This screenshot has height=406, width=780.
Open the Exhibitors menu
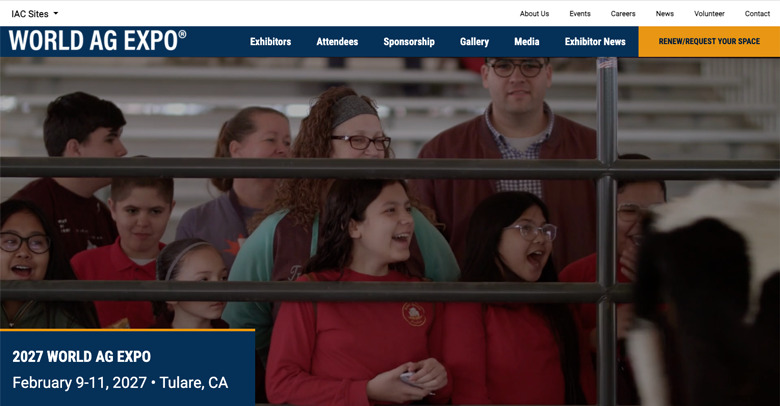pyautogui.click(x=271, y=42)
